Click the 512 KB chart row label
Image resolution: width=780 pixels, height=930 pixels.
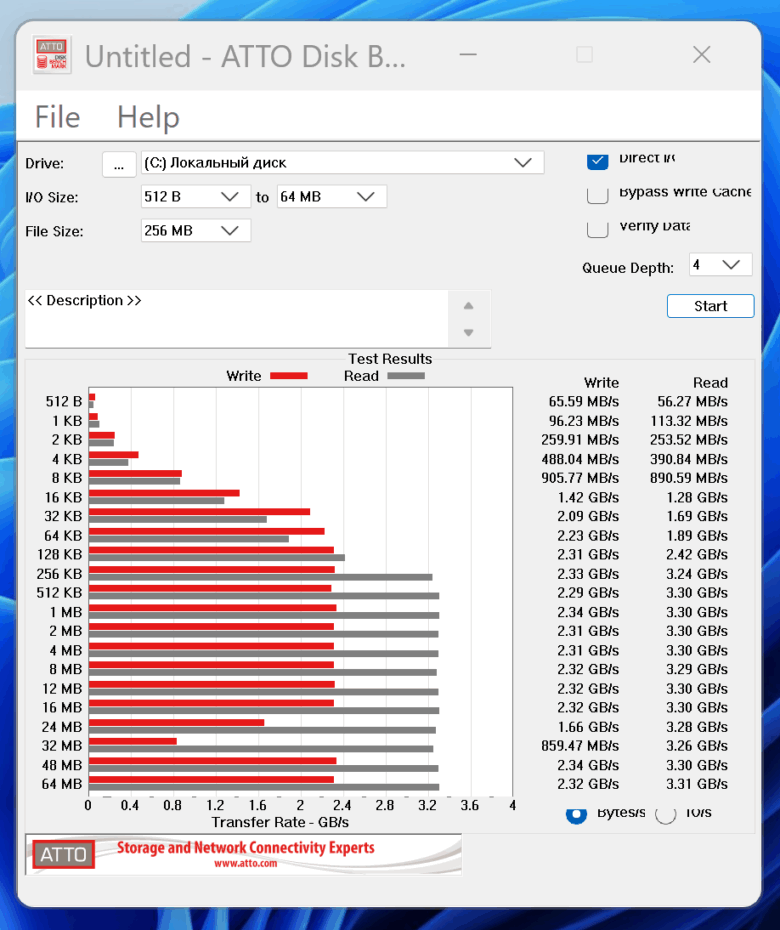pos(59,593)
